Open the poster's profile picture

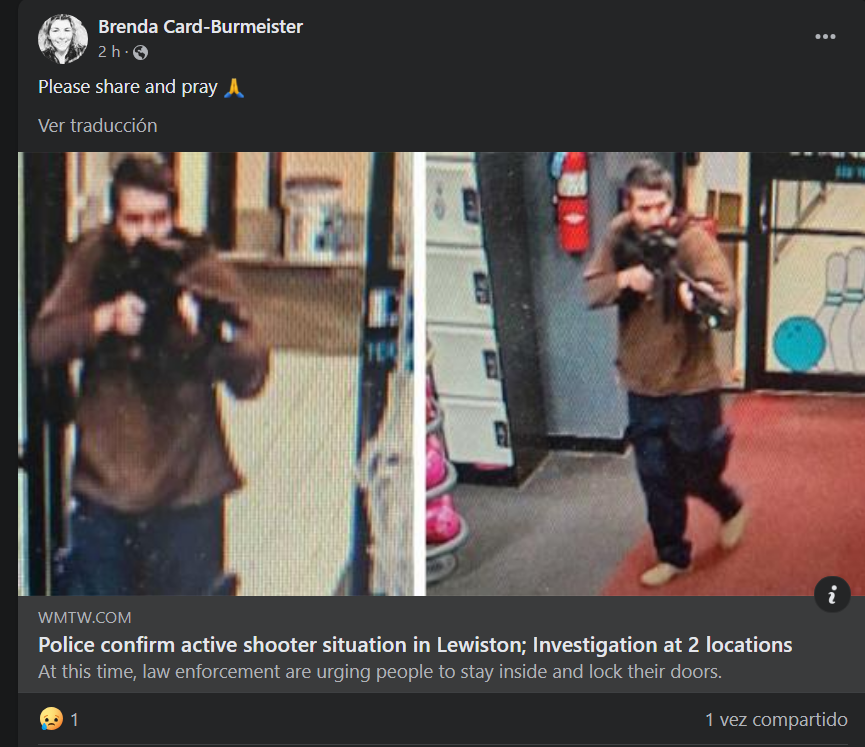pos(63,39)
